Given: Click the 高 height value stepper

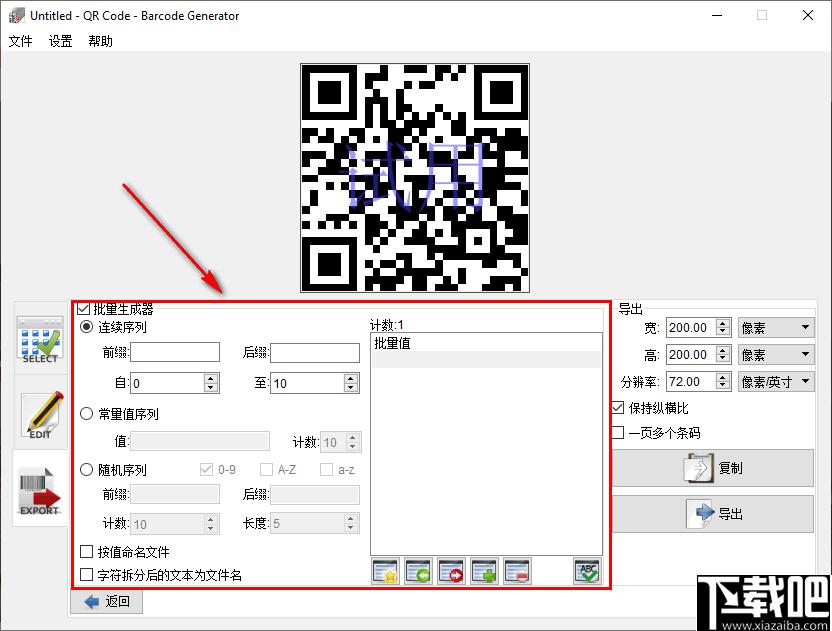Looking at the screenshot, I should (723, 355).
